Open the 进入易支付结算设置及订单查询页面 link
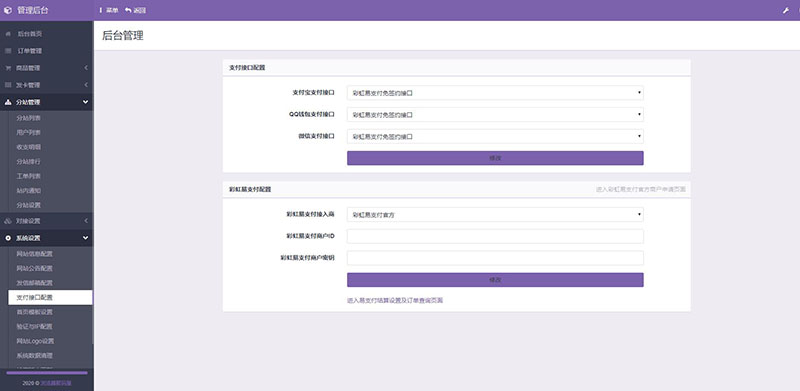The height and width of the screenshot is (391, 800). [395, 301]
